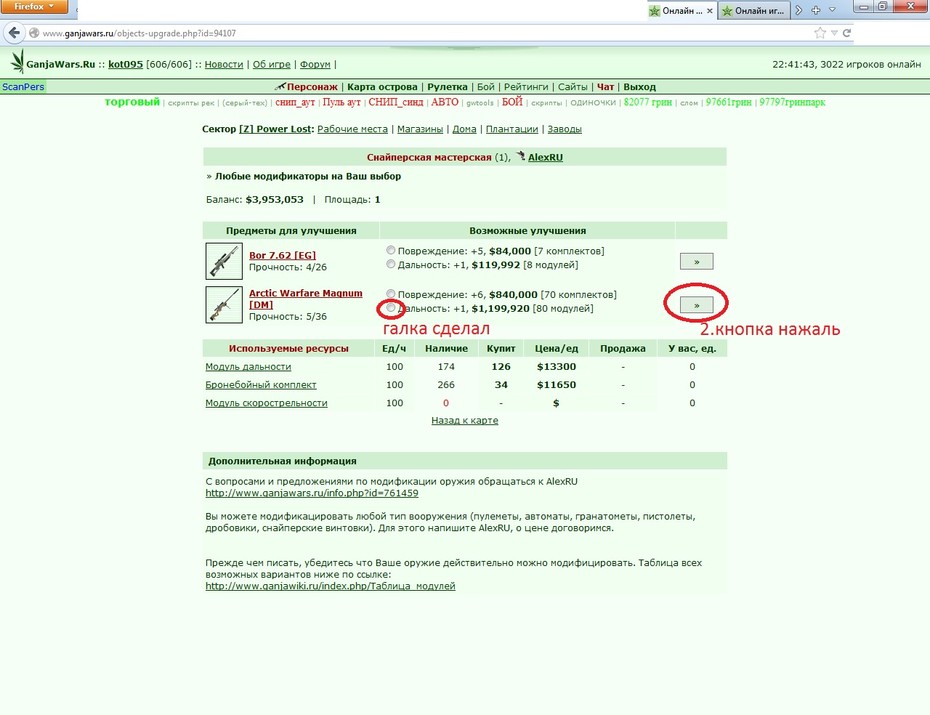Open the AlexRU owner link in header
Screen dimensions: 930x715
tap(545, 157)
